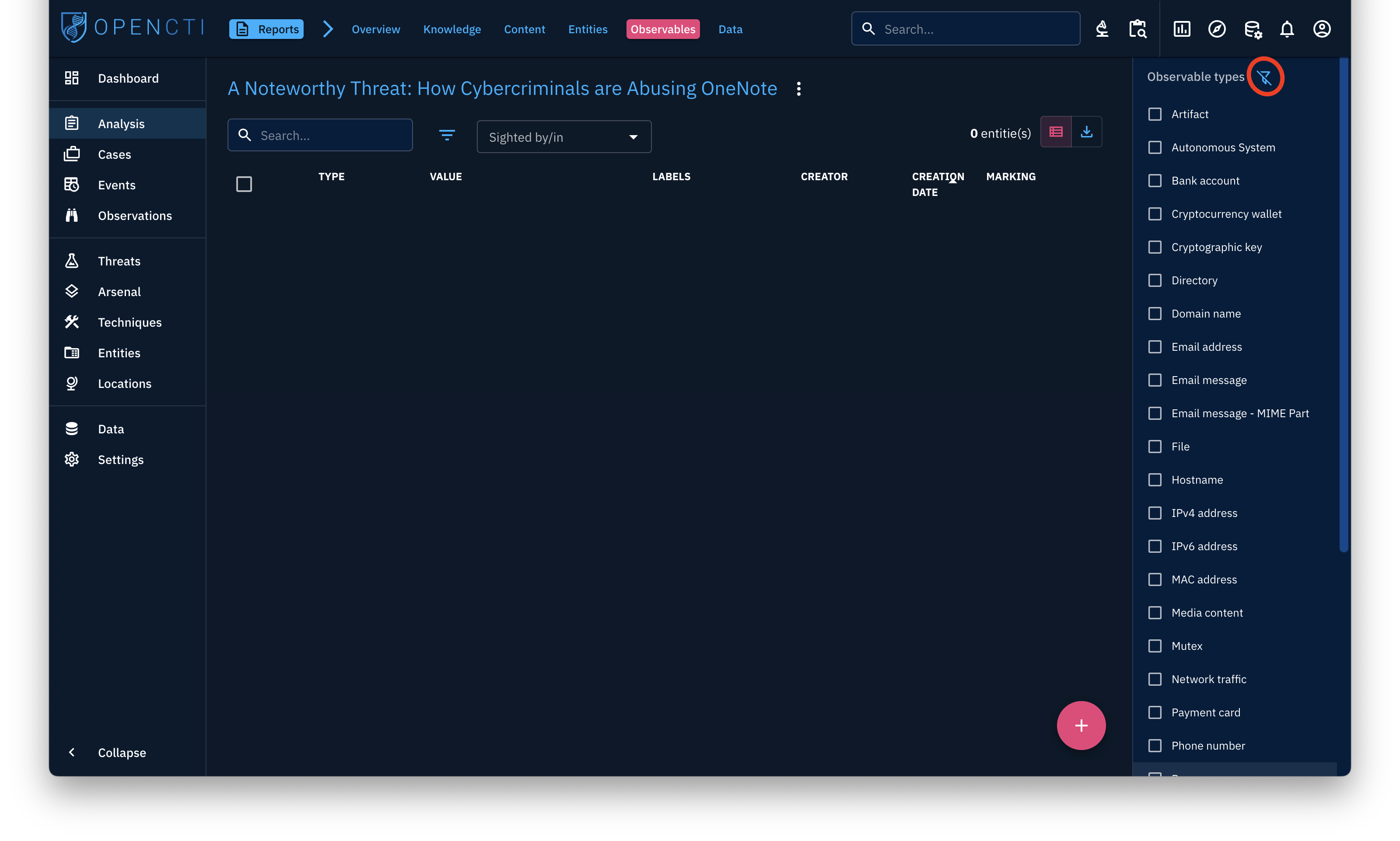The height and width of the screenshot is (841, 1400).
Task: Click the compass exploration icon in the top bar
Action: pyautogui.click(x=1217, y=28)
